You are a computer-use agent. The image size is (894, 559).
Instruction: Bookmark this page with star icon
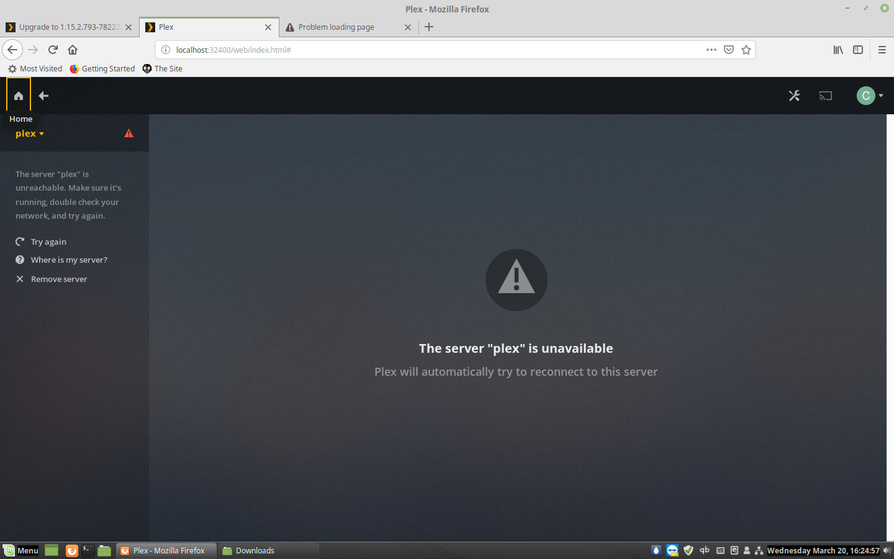(746, 50)
